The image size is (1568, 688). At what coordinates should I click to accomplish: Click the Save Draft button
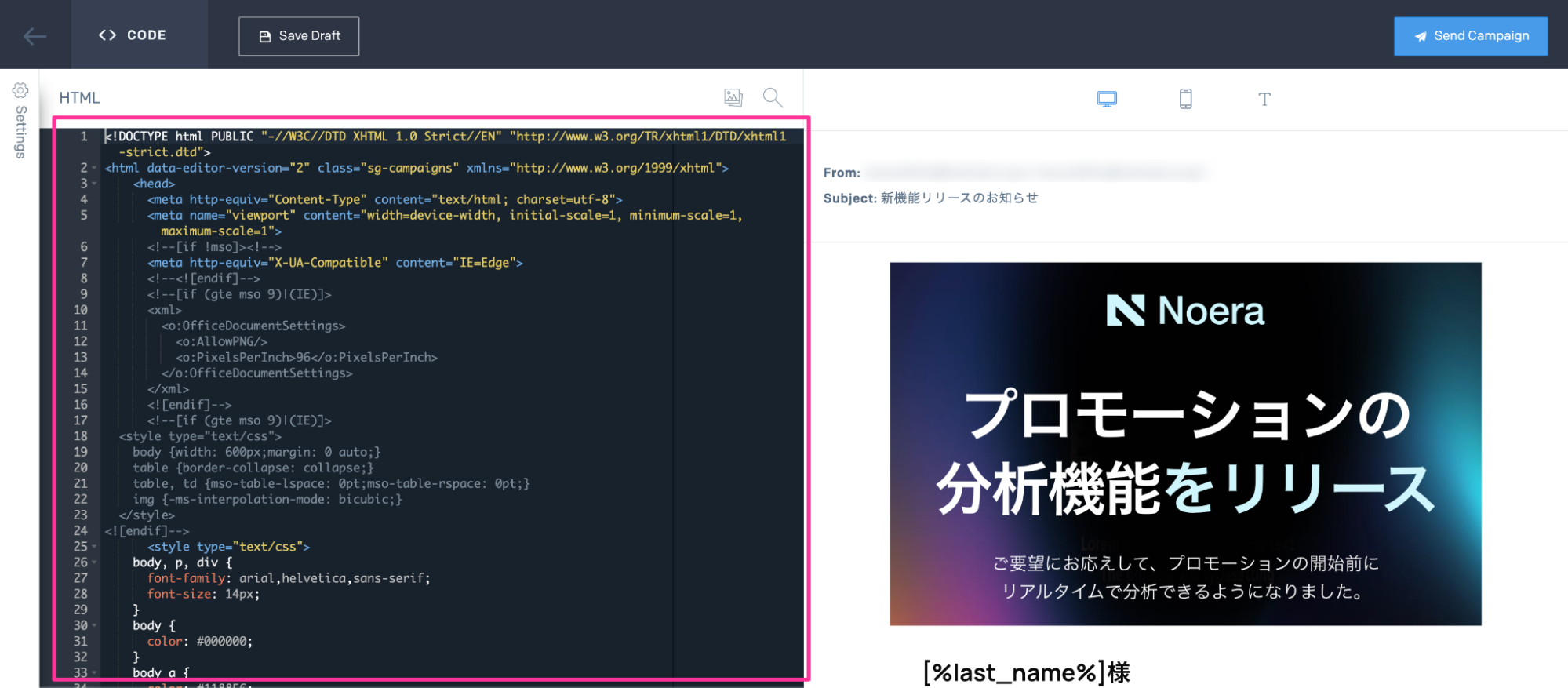[x=299, y=36]
